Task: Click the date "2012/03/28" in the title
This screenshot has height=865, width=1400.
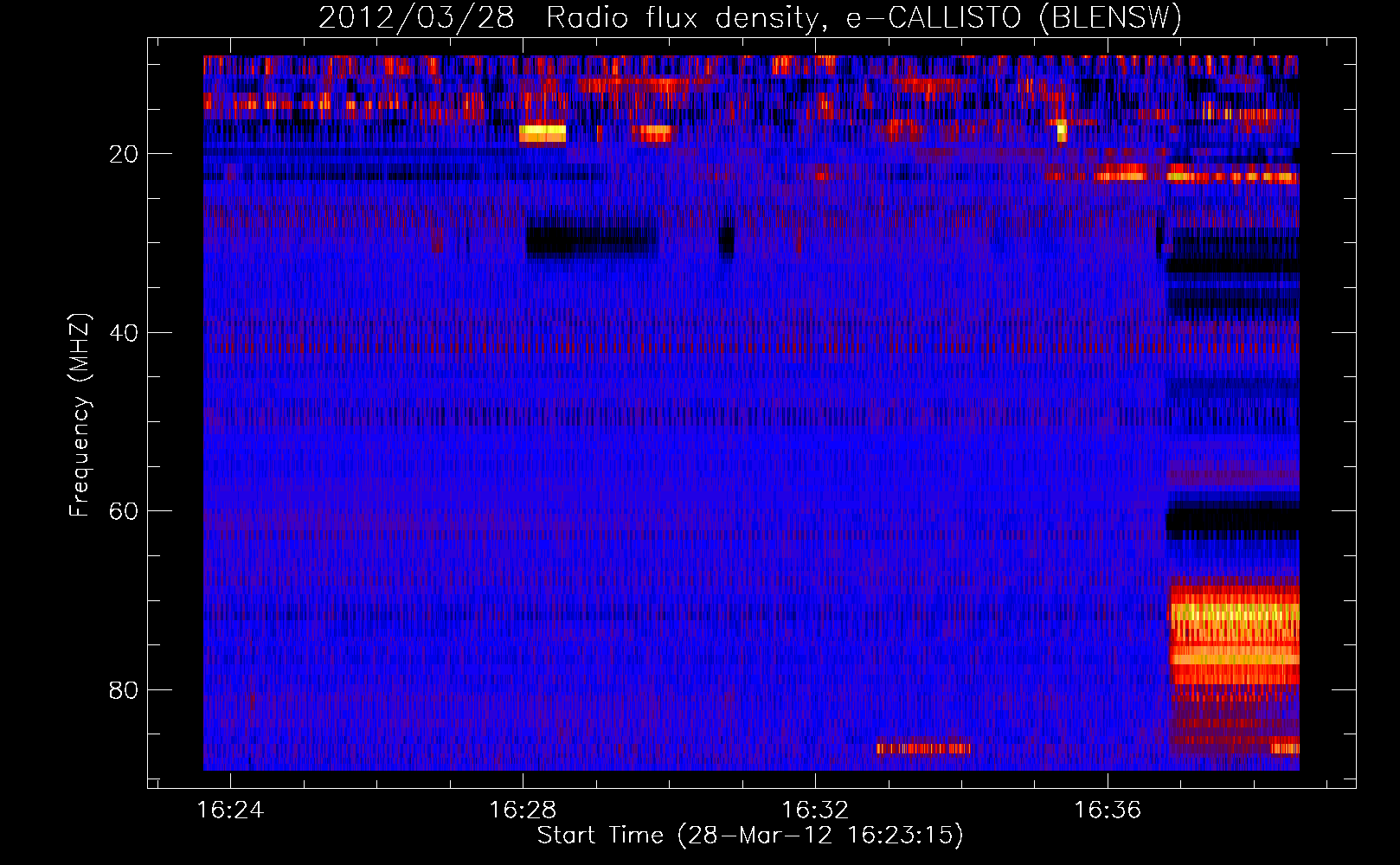Action: pos(416,18)
